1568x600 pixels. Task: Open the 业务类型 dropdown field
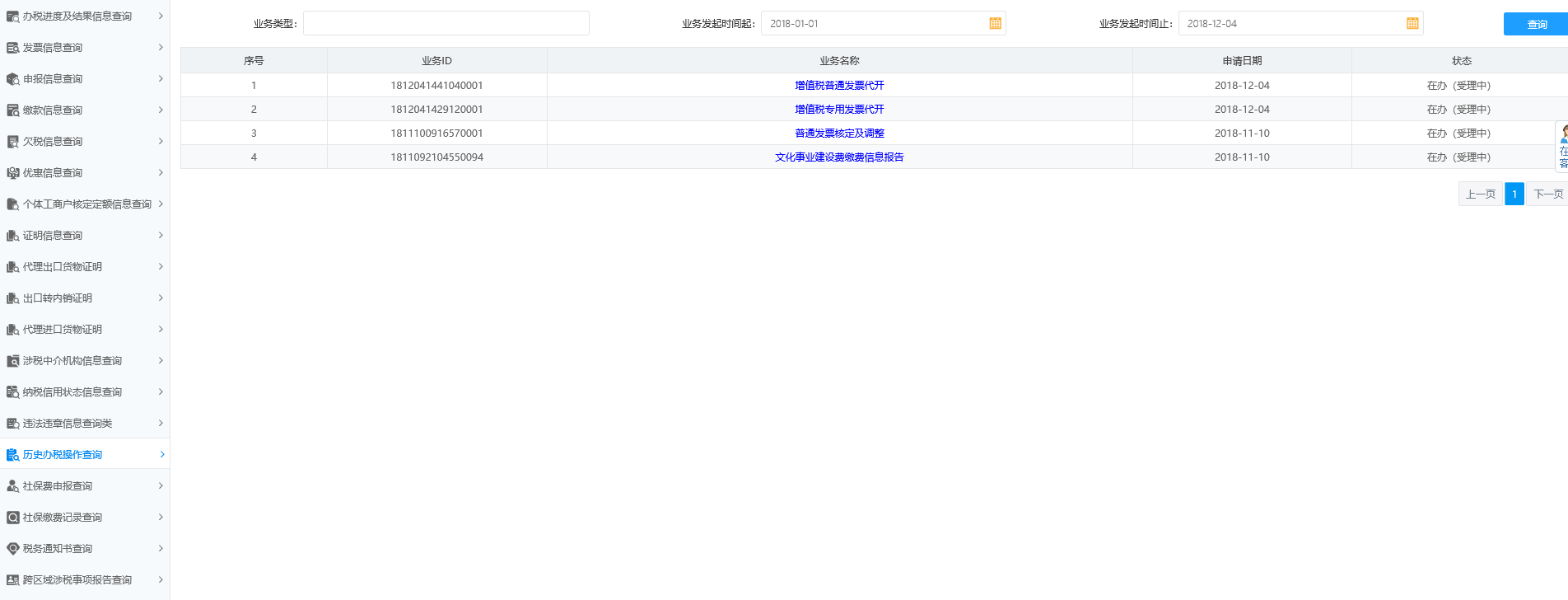(x=446, y=24)
